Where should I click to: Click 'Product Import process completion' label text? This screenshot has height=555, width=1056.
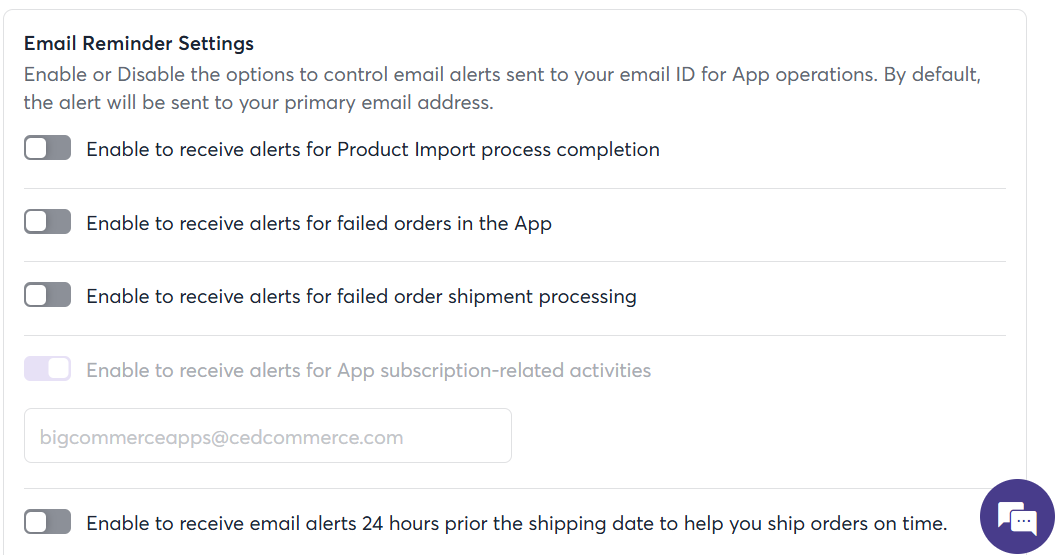coord(498,150)
